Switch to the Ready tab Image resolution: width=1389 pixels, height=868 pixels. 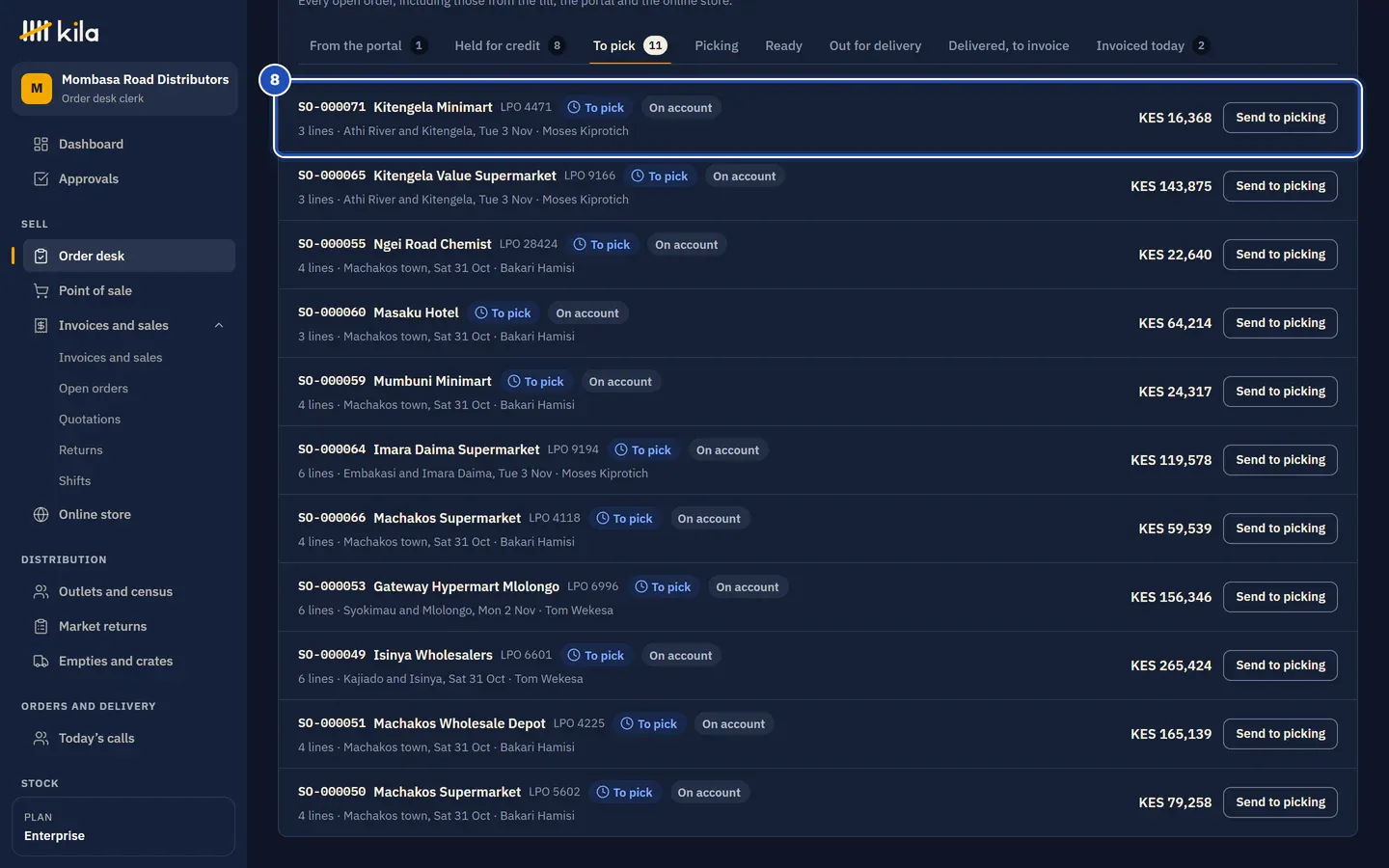click(x=783, y=45)
